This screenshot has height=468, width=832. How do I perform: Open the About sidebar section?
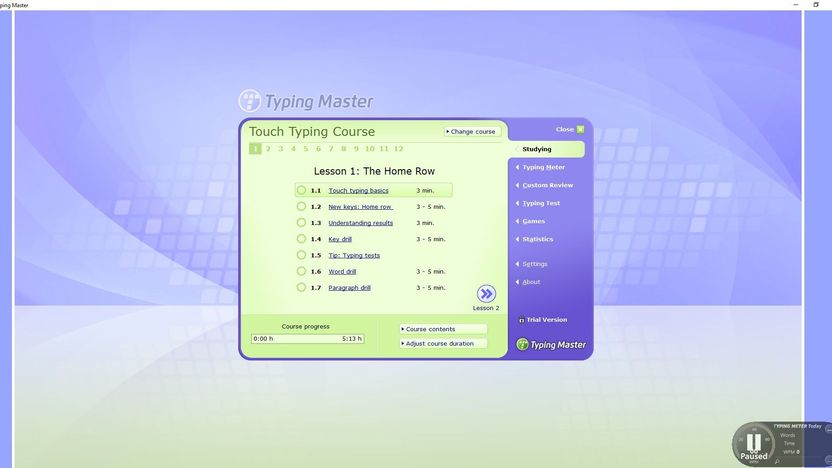click(531, 282)
